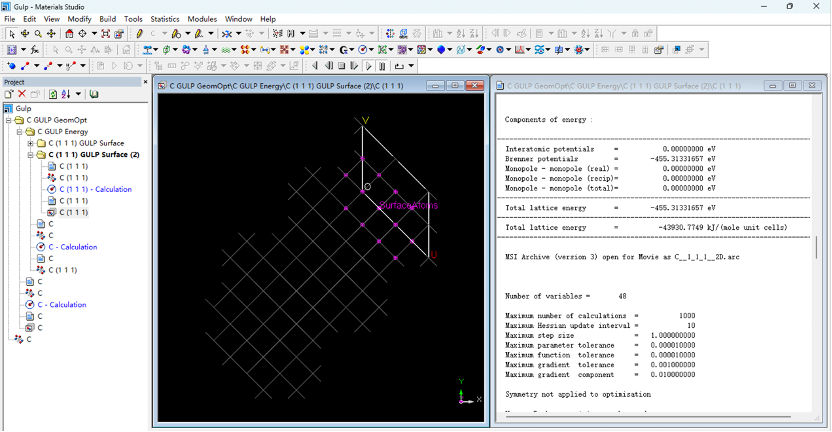Select Gulp project root in tree
Screen dimensions: 832x432
pyautogui.click(x=23, y=108)
